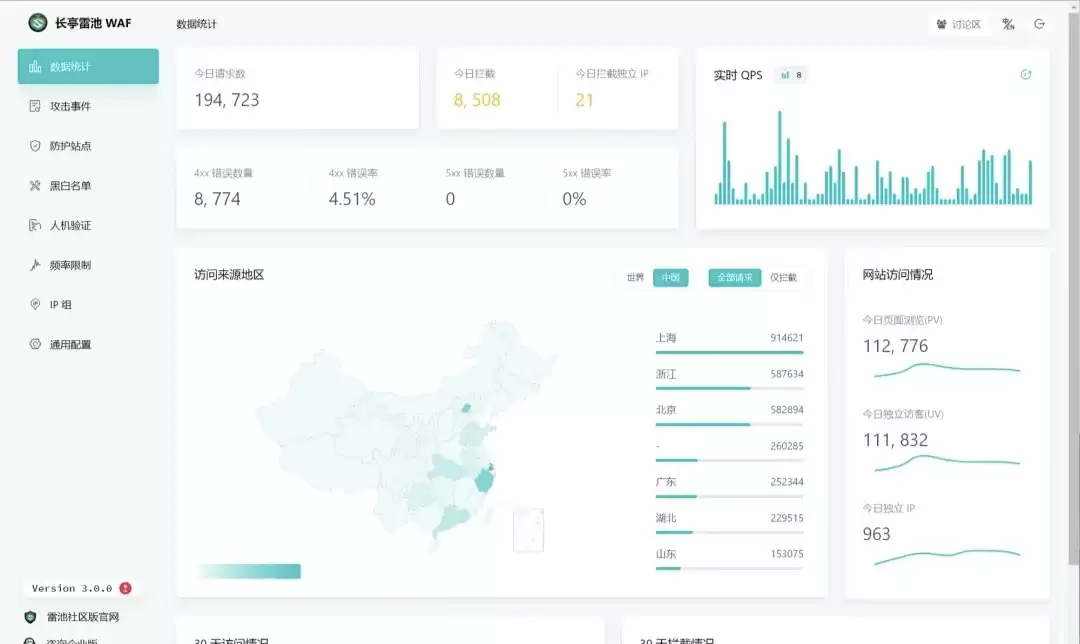Click the logout icon at top right
Viewport: 1080px width, 644px height.
coord(1039,24)
